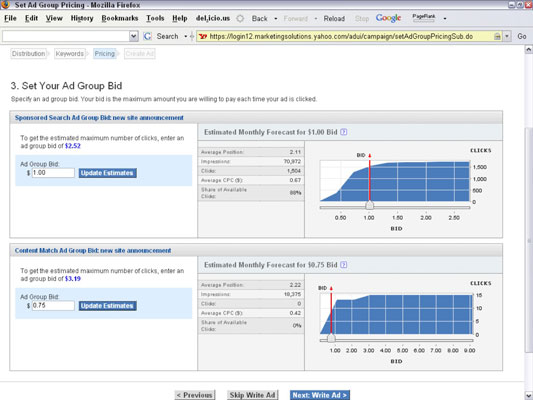Click the Firefox icon in title bar
The width and height of the screenshot is (533, 400).
point(5,4)
